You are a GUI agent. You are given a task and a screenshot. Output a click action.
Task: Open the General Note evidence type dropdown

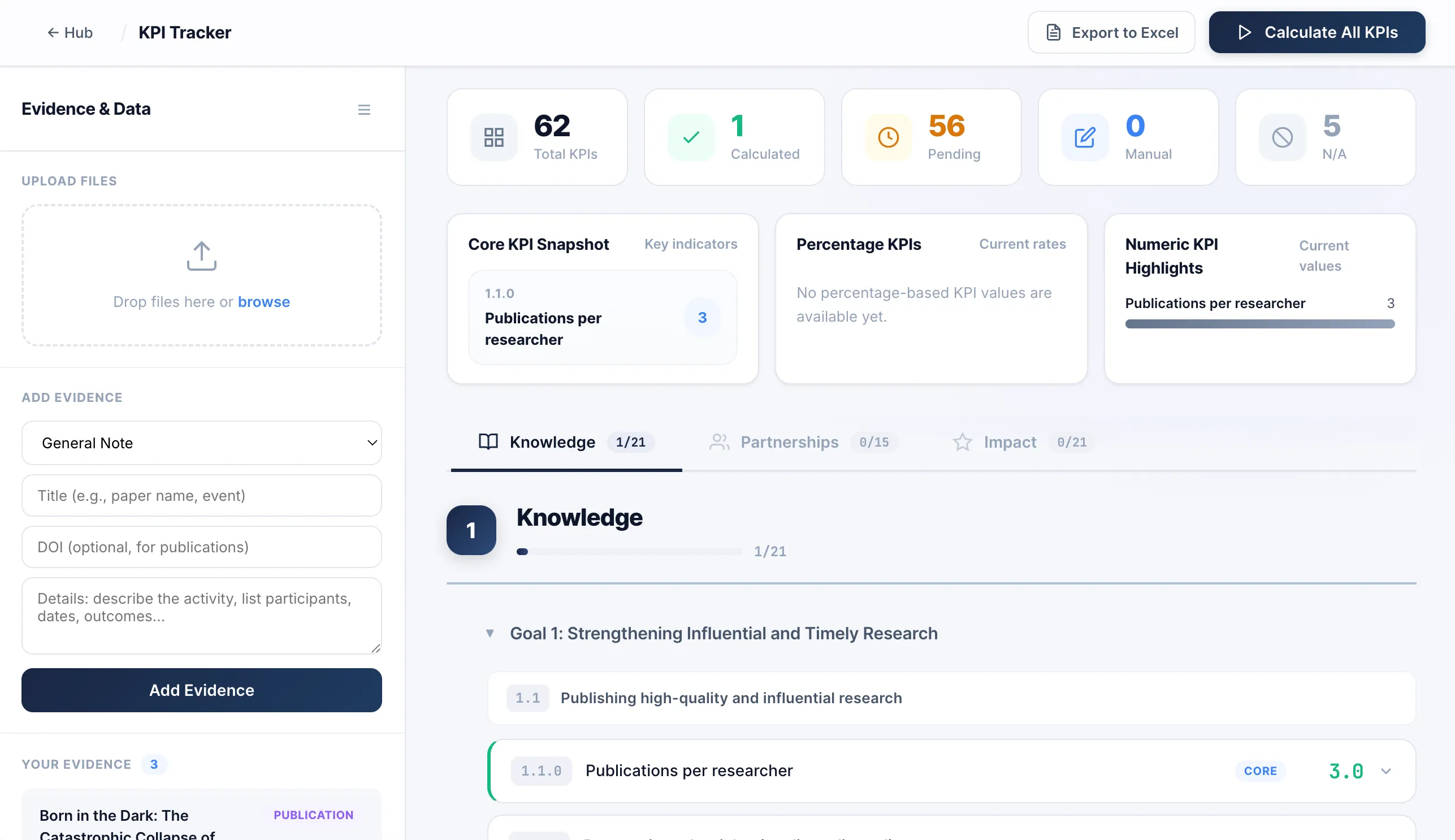(201, 443)
